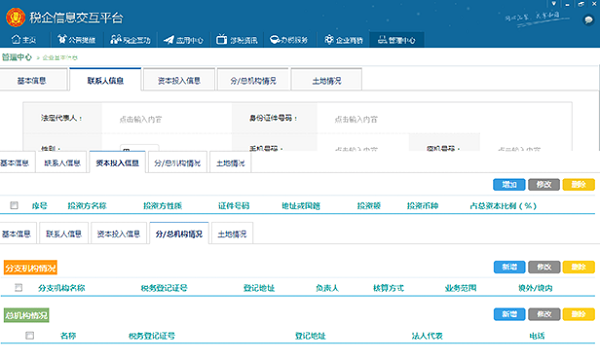Select the highlighted 资本投入信息 tab
This screenshot has width=600, height=360.
point(117,163)
